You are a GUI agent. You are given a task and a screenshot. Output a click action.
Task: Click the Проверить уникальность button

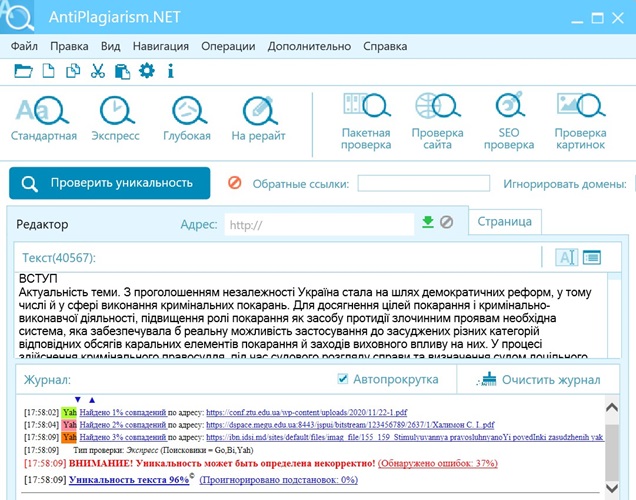[x=110, y=183]
